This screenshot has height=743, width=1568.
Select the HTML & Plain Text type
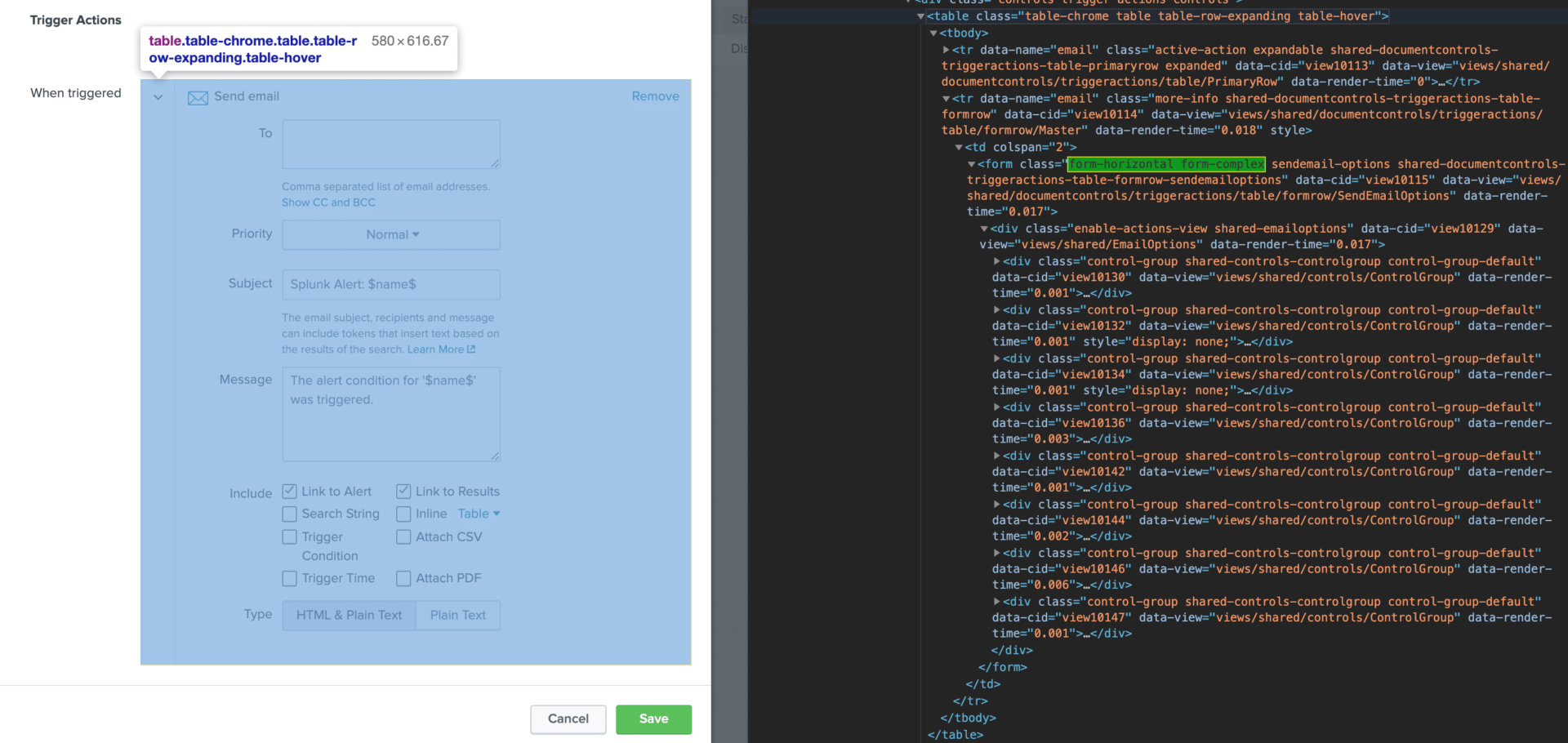click(348, 615)
